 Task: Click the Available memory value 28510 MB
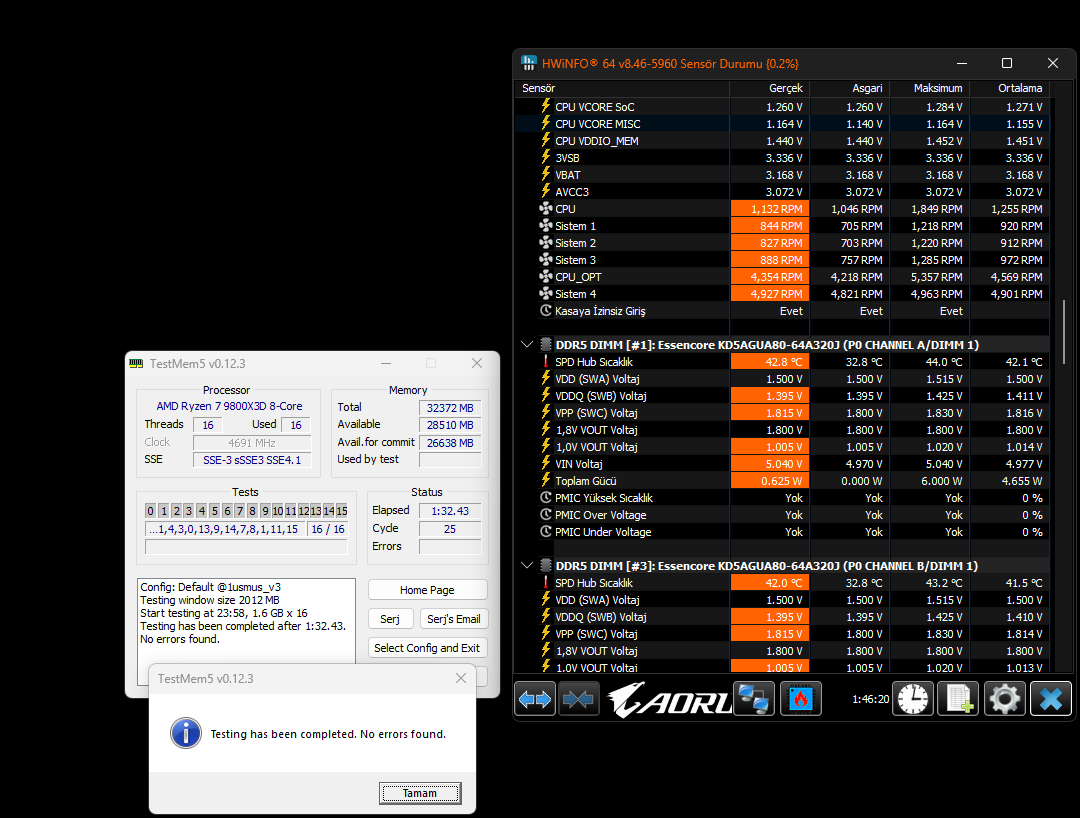450,425
